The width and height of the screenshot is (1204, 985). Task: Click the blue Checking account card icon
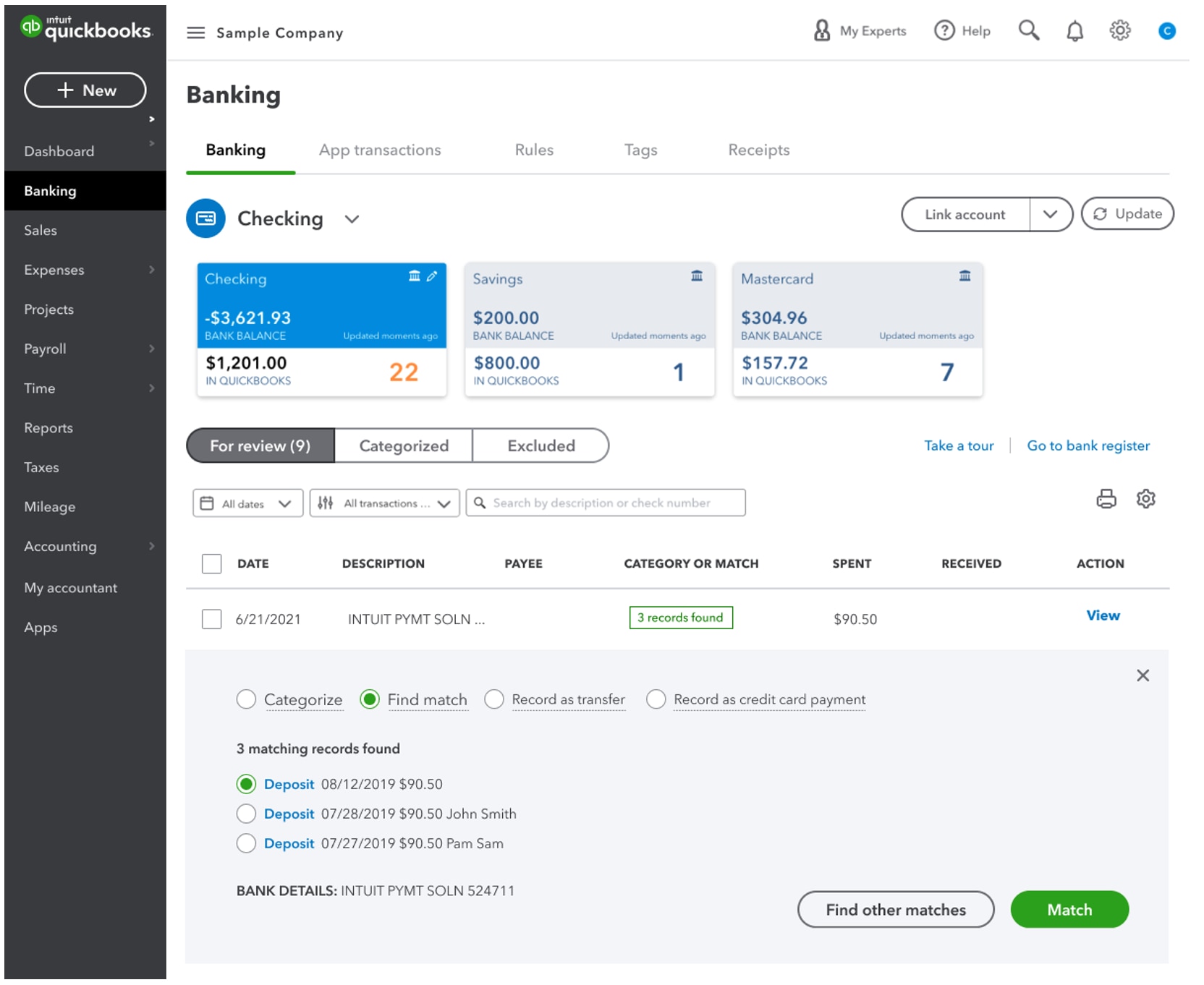(x=205, y=218)
